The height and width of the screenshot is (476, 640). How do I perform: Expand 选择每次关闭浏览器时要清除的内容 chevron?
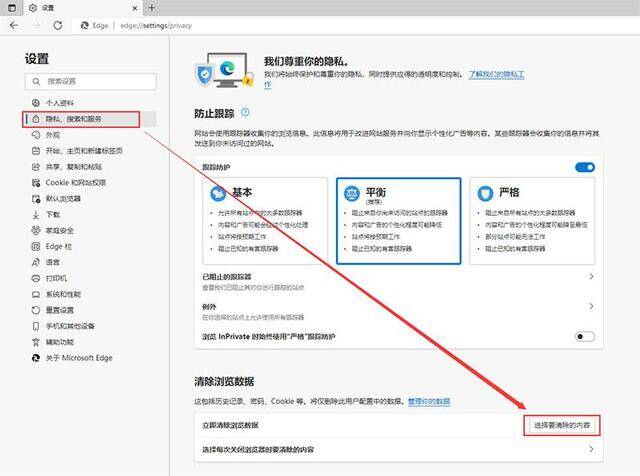[591, 449]
